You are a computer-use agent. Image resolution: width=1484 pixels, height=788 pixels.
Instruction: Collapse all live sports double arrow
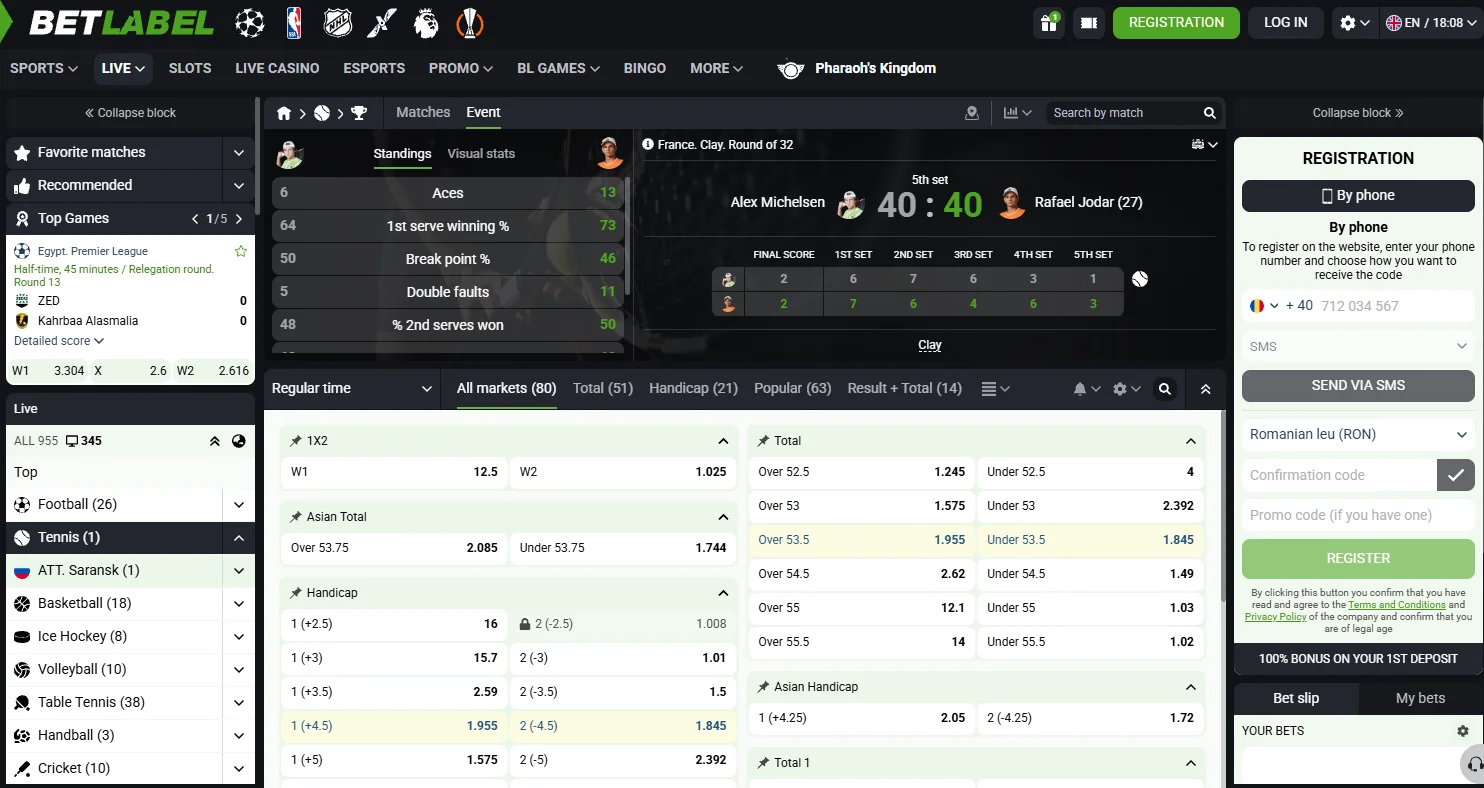coord(214,441)
